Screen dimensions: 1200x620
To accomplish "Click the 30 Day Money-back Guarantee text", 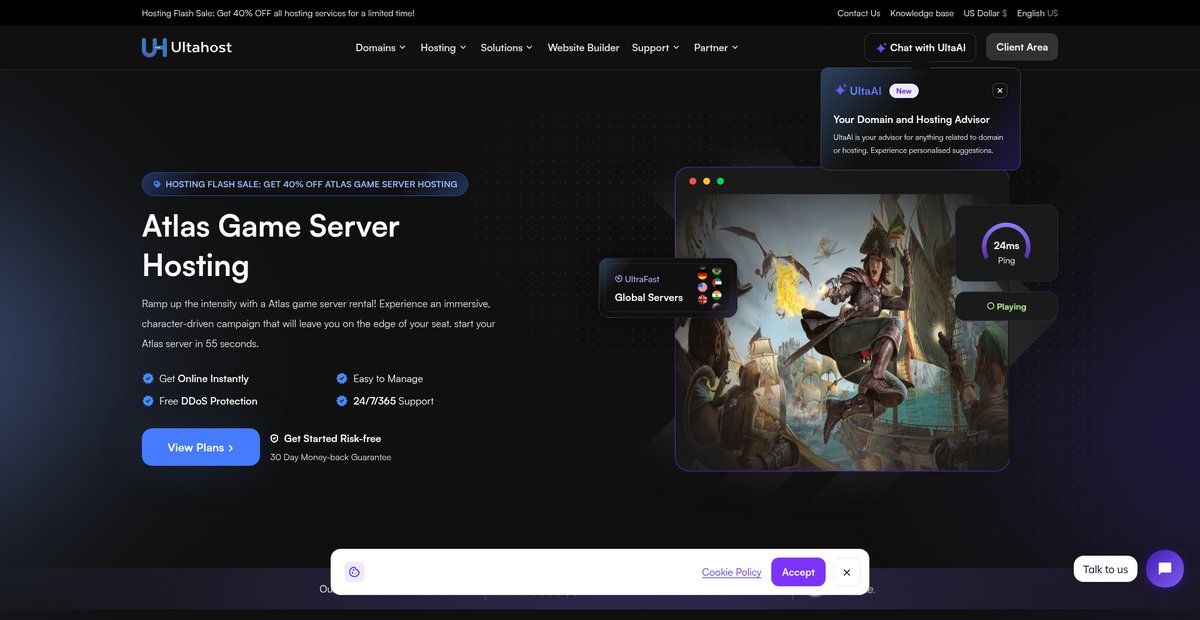I will click(330, 457).
